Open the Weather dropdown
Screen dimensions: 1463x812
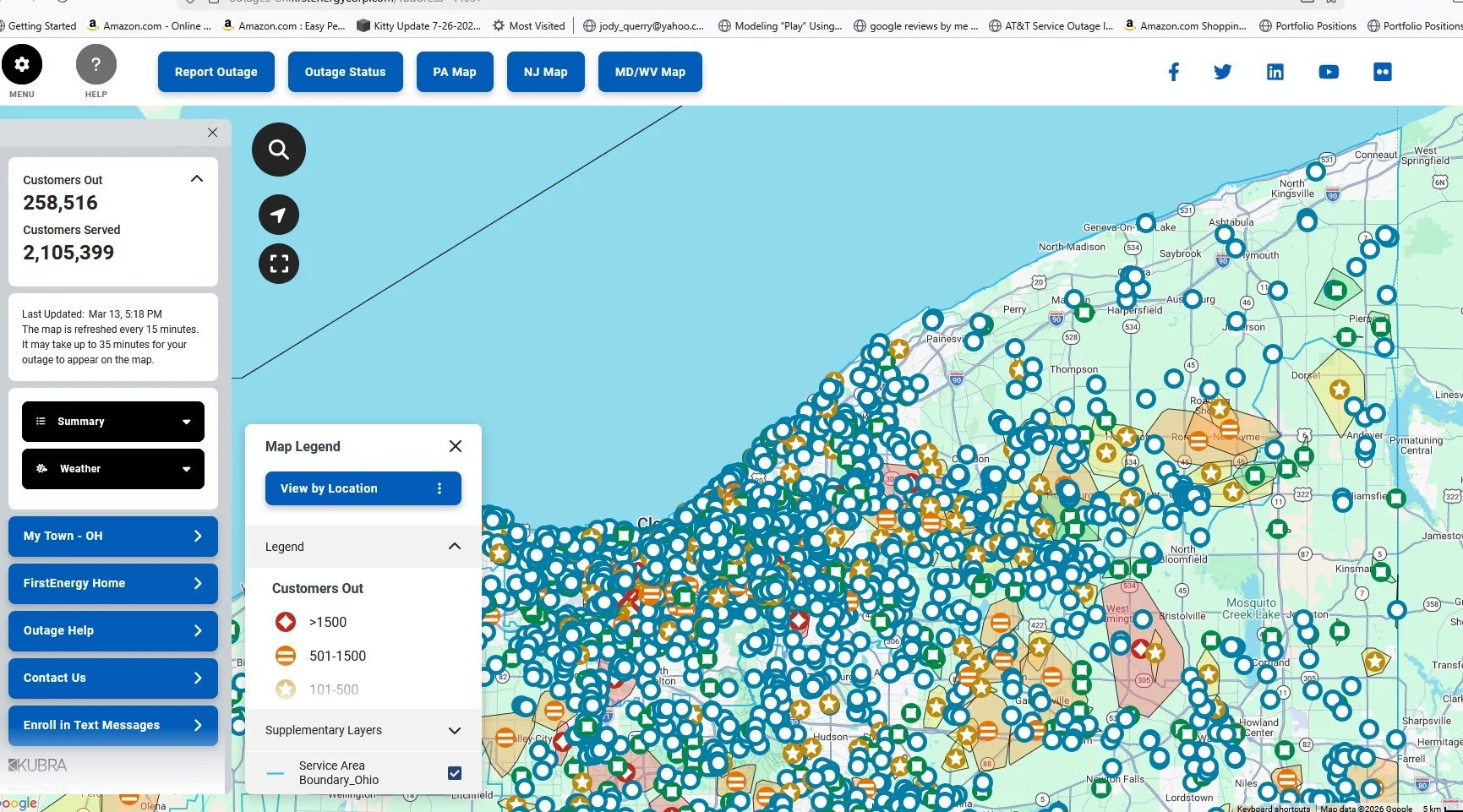click(113, 469)
